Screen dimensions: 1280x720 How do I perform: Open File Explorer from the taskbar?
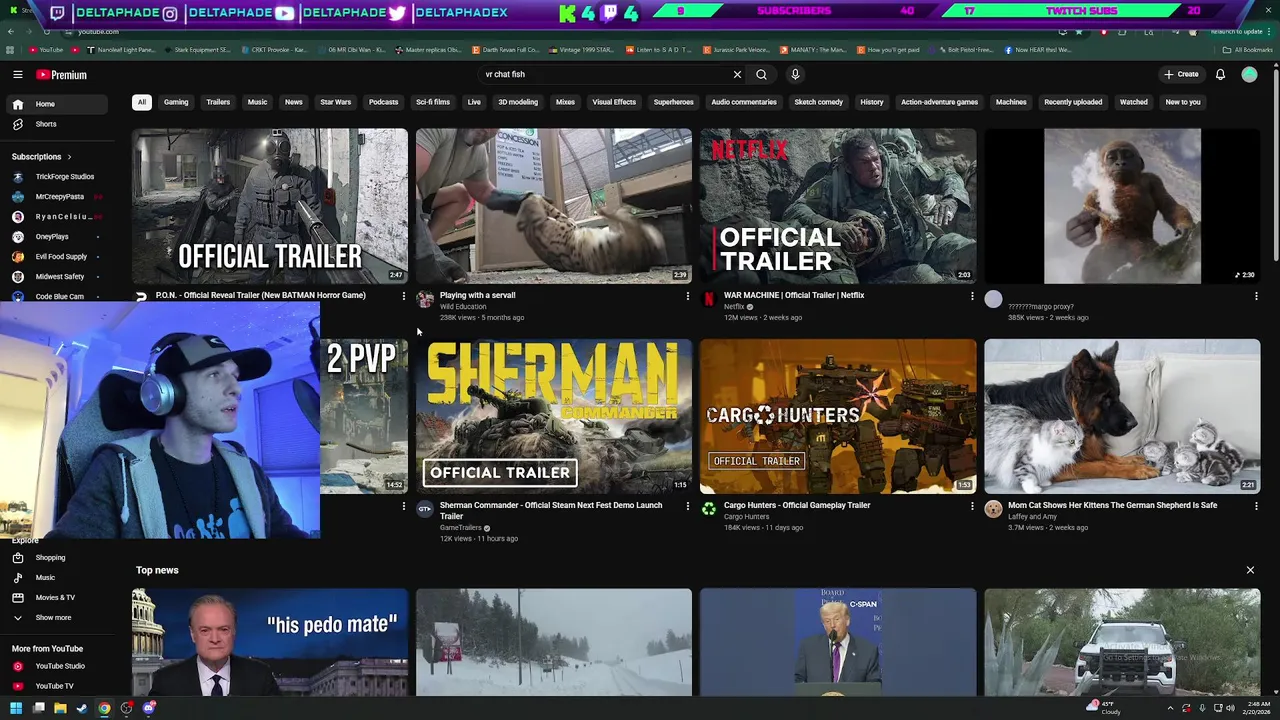pyautogui.click(x=60, y=708)
